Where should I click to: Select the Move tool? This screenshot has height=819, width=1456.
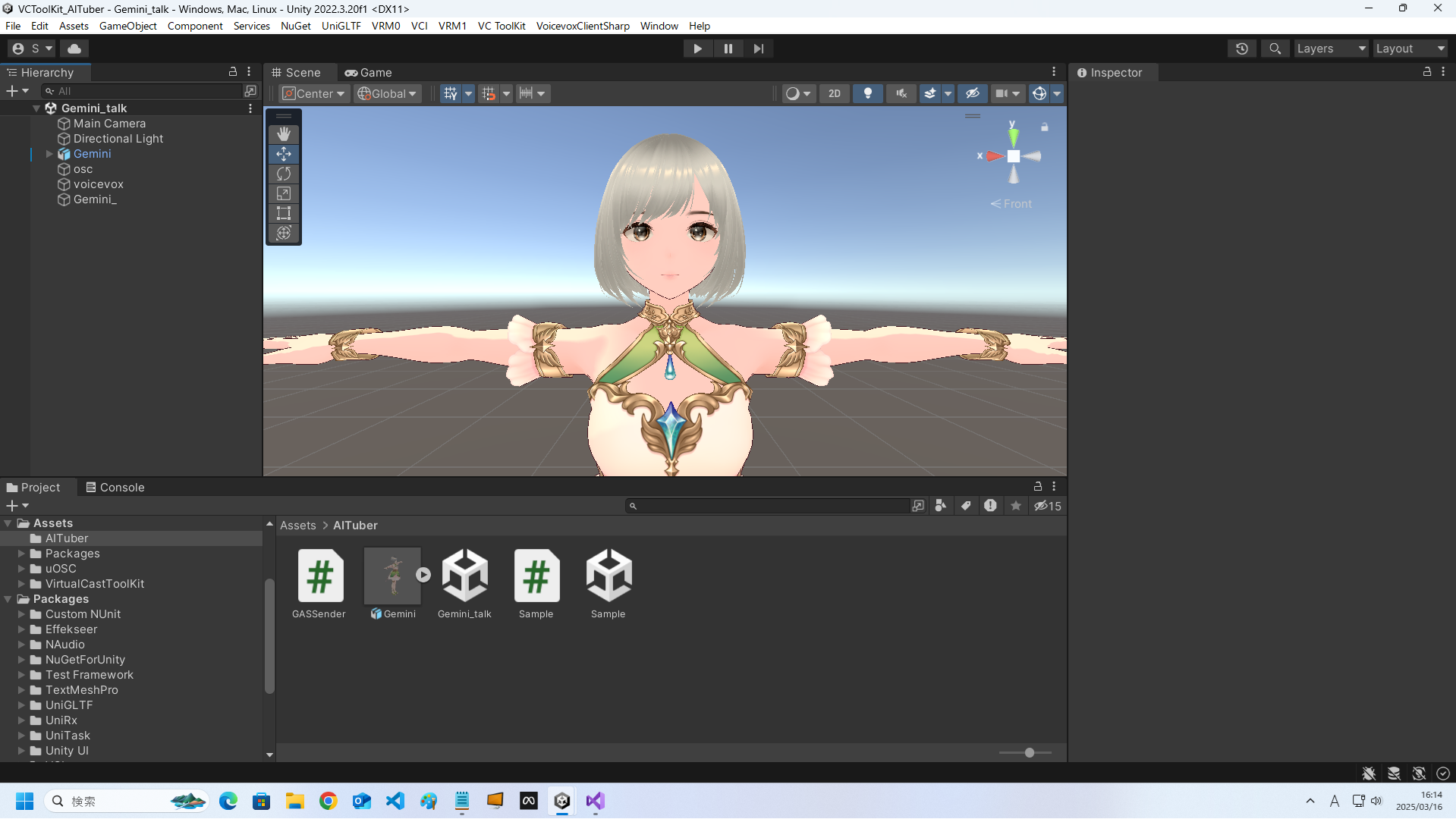(x=284, y=154)
